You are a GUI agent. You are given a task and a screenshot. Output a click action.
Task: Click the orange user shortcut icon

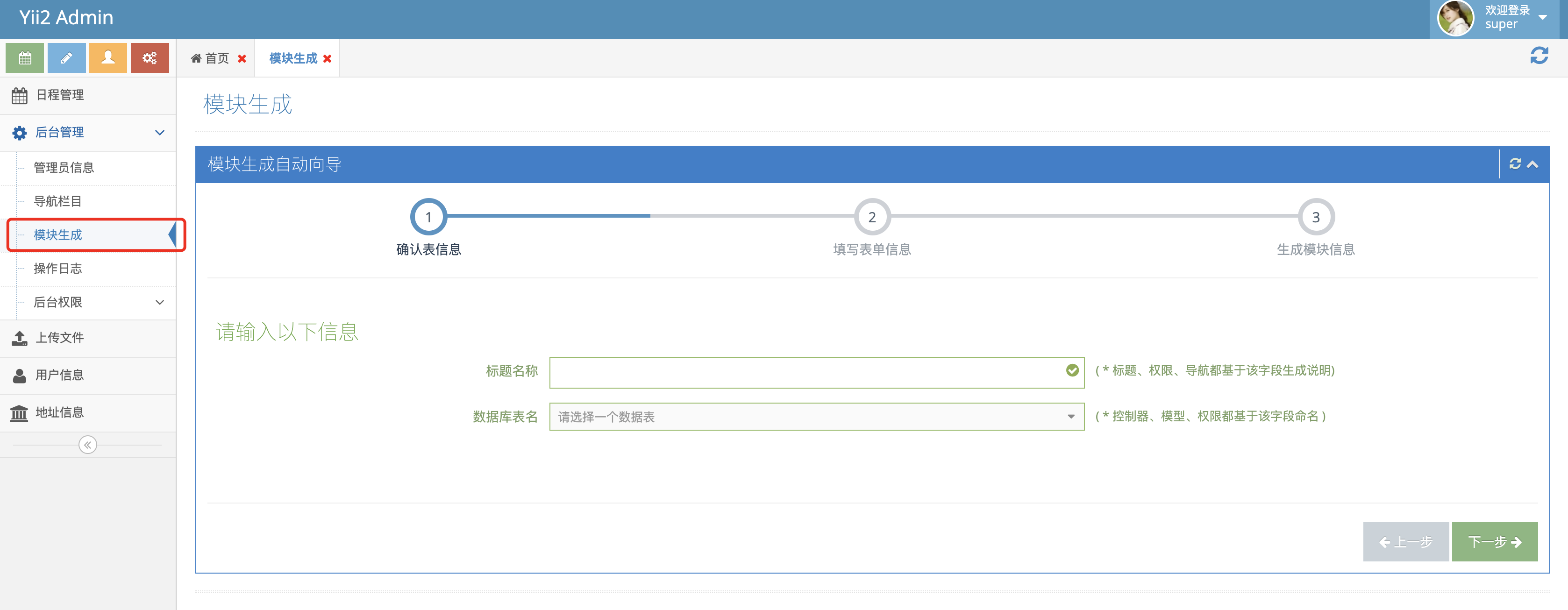click(108, 58)
